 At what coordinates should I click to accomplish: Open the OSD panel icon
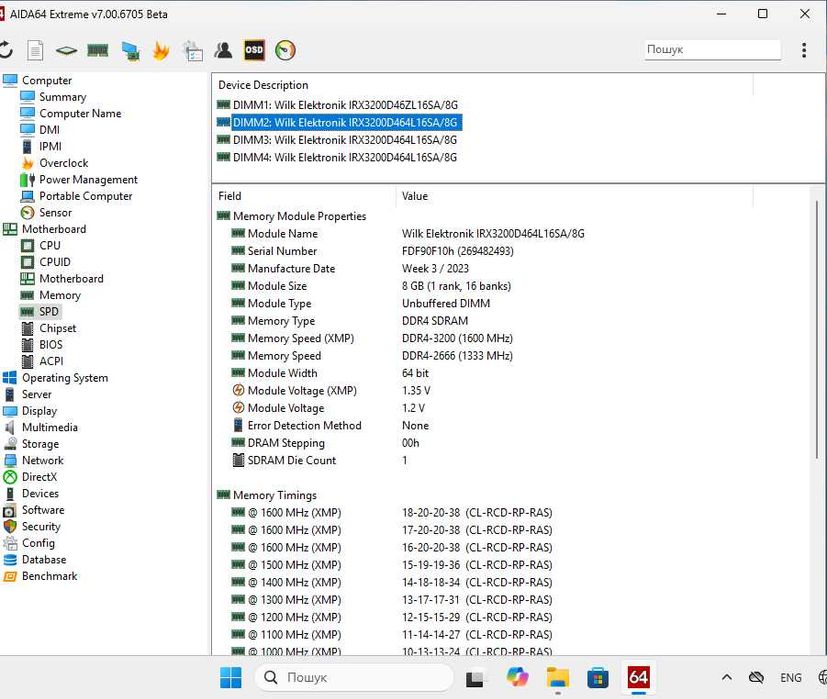(254, 50)
